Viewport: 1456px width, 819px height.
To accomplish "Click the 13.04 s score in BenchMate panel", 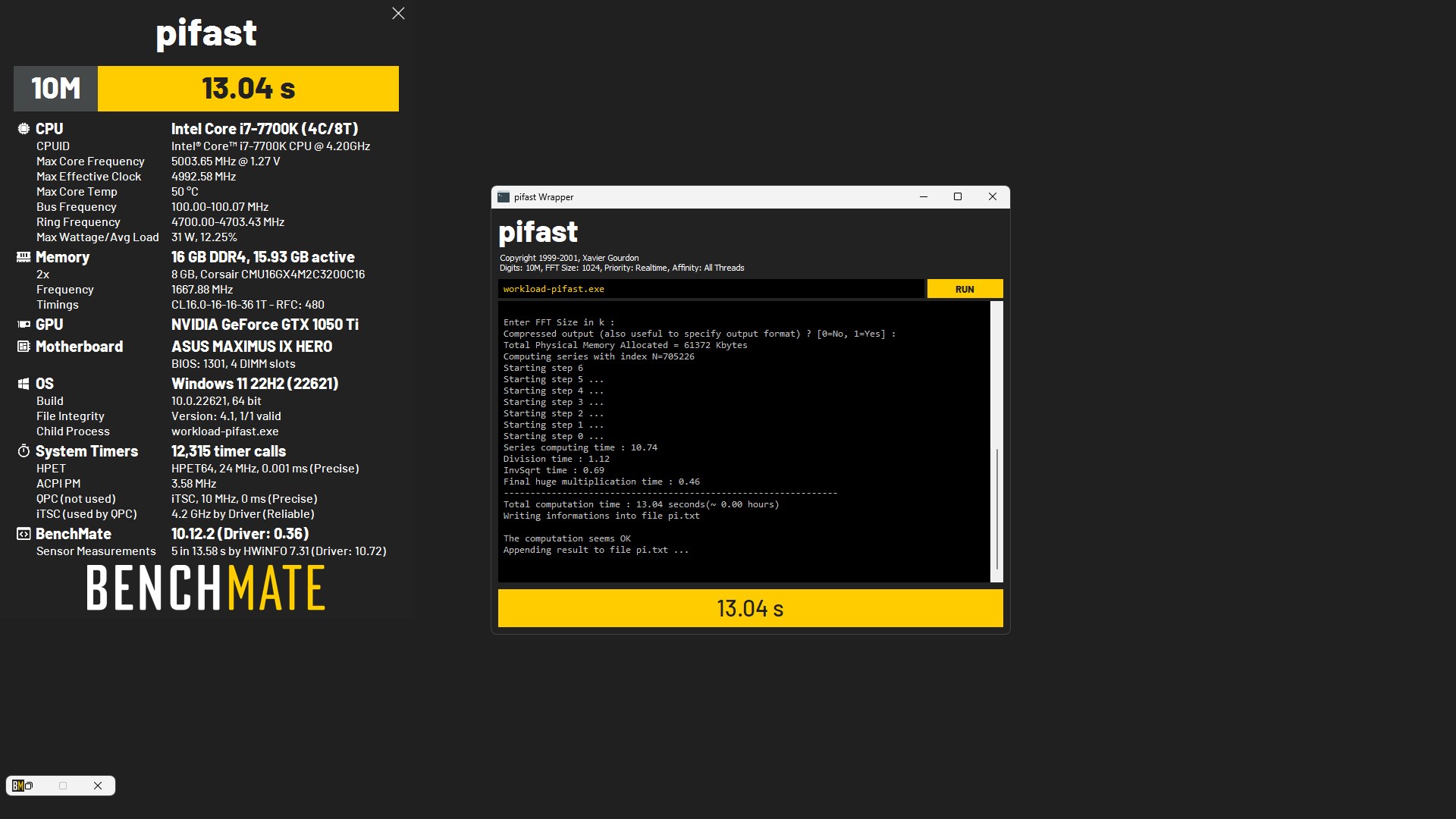I will [248, 89].
